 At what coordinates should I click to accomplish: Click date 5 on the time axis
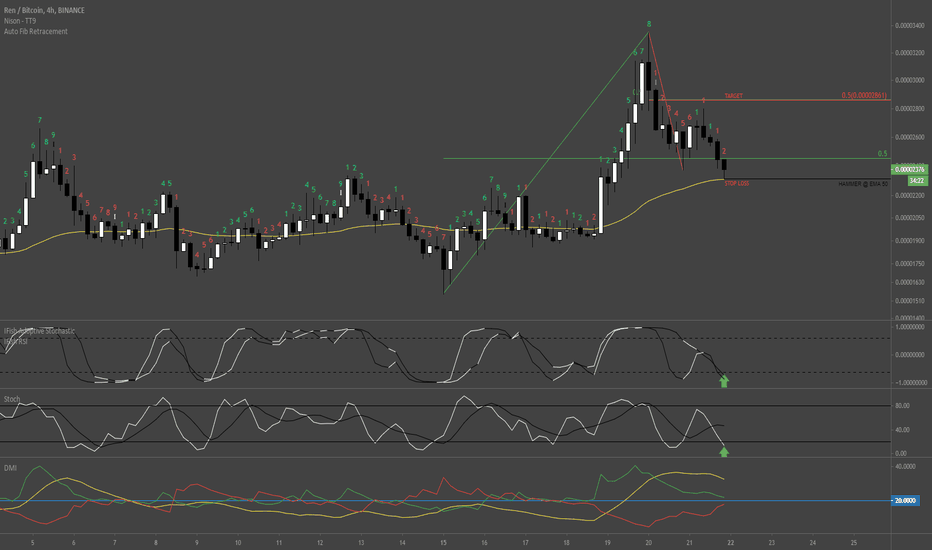33,542
